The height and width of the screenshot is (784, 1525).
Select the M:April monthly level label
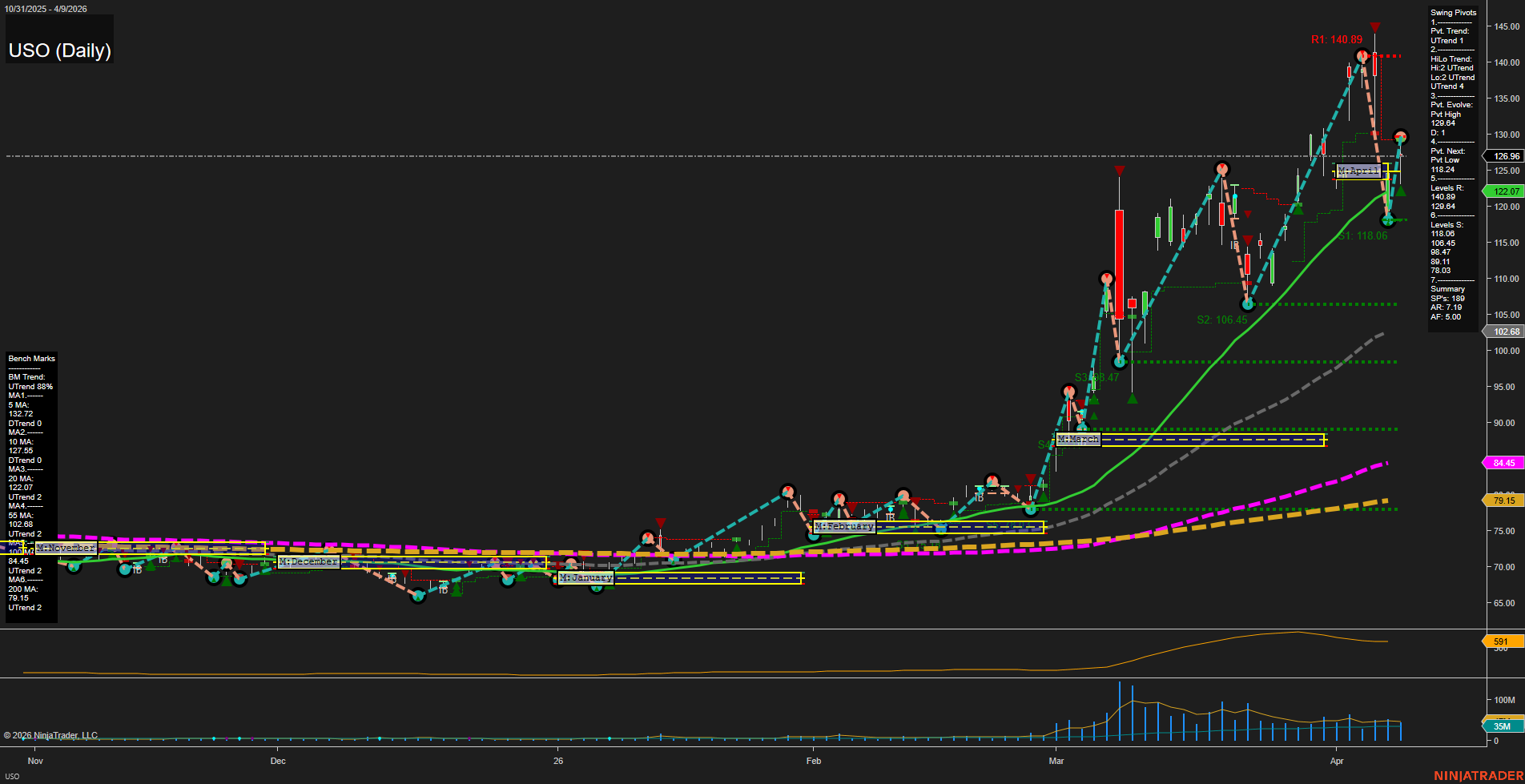[x=1358, y=171]
